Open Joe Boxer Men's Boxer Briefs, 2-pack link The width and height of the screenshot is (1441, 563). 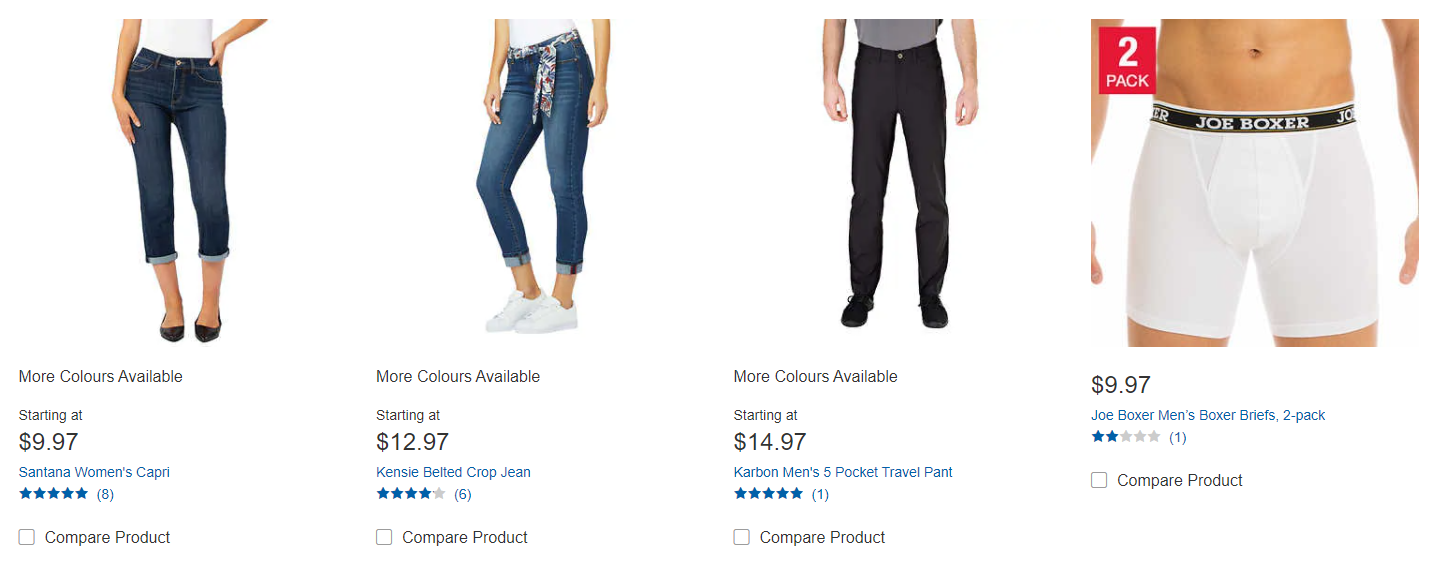click(1208, 415)
